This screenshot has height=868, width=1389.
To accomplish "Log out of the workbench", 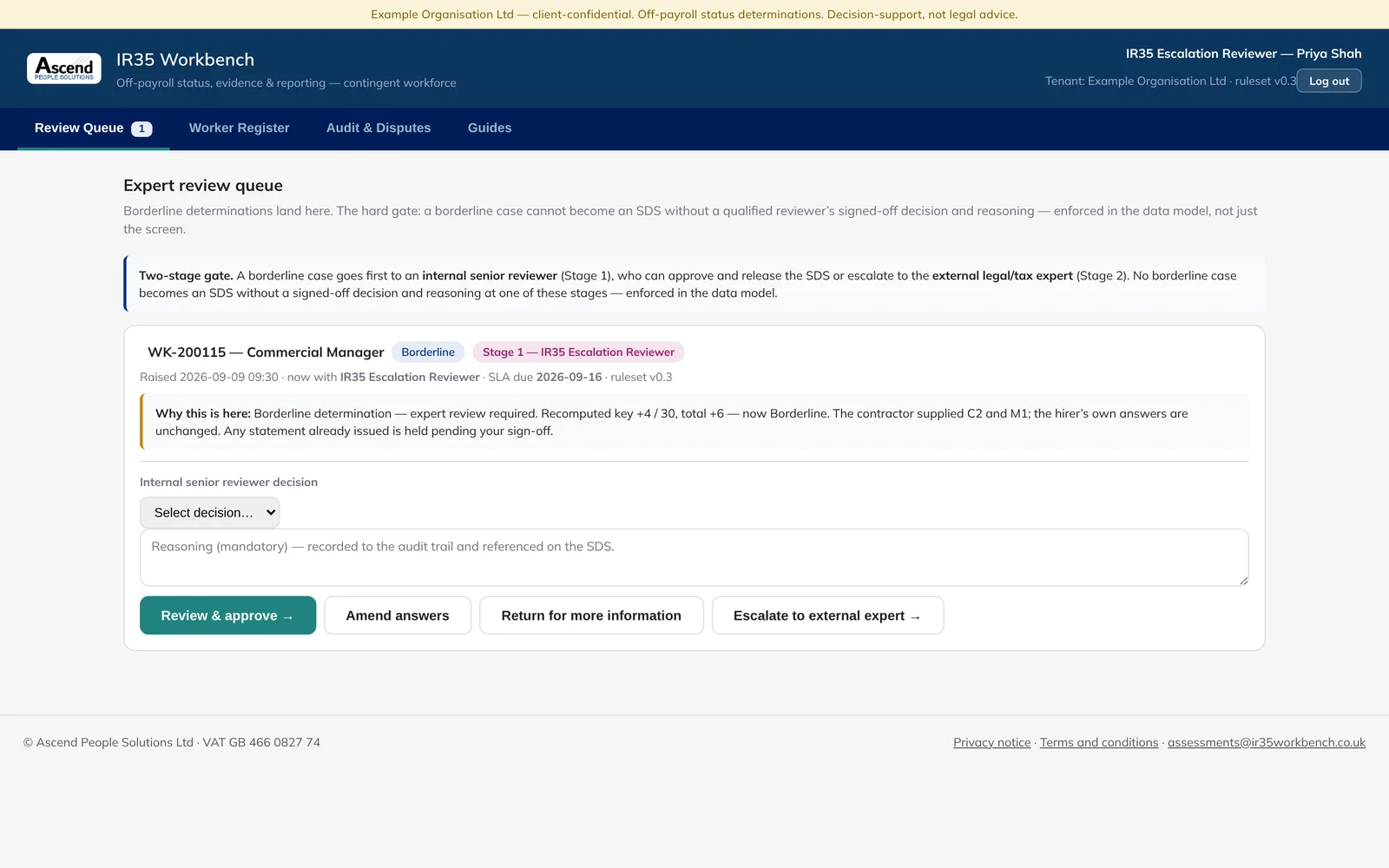I will [x=1329, y=81].
